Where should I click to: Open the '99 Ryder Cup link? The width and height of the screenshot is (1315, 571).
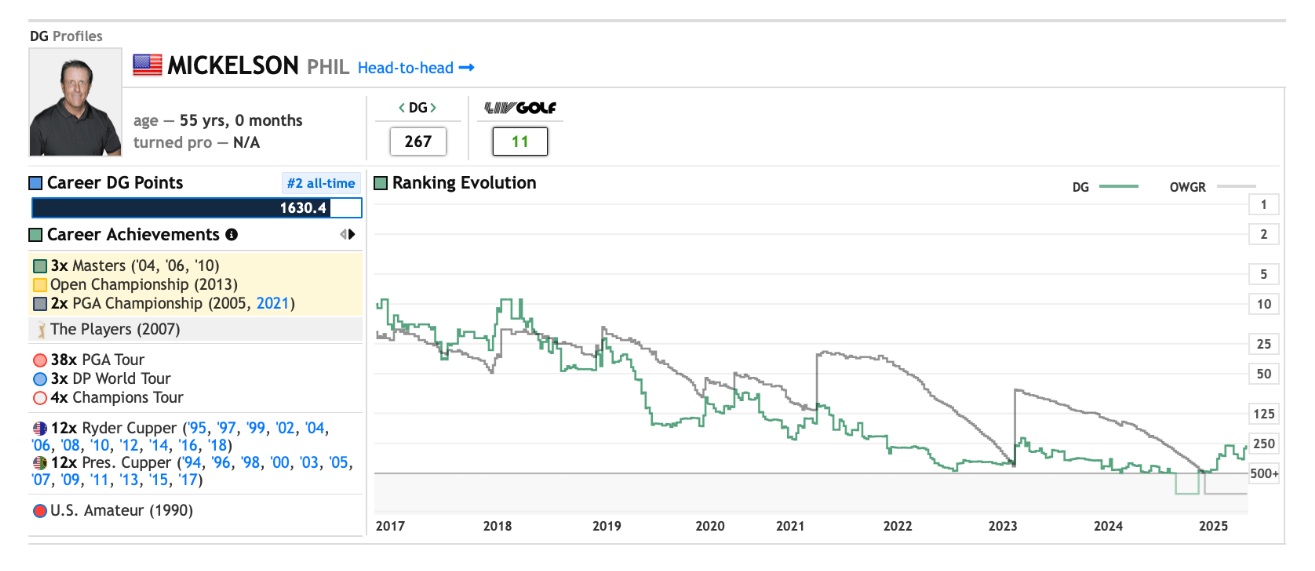pyautogui.click(x=258, y=428)
